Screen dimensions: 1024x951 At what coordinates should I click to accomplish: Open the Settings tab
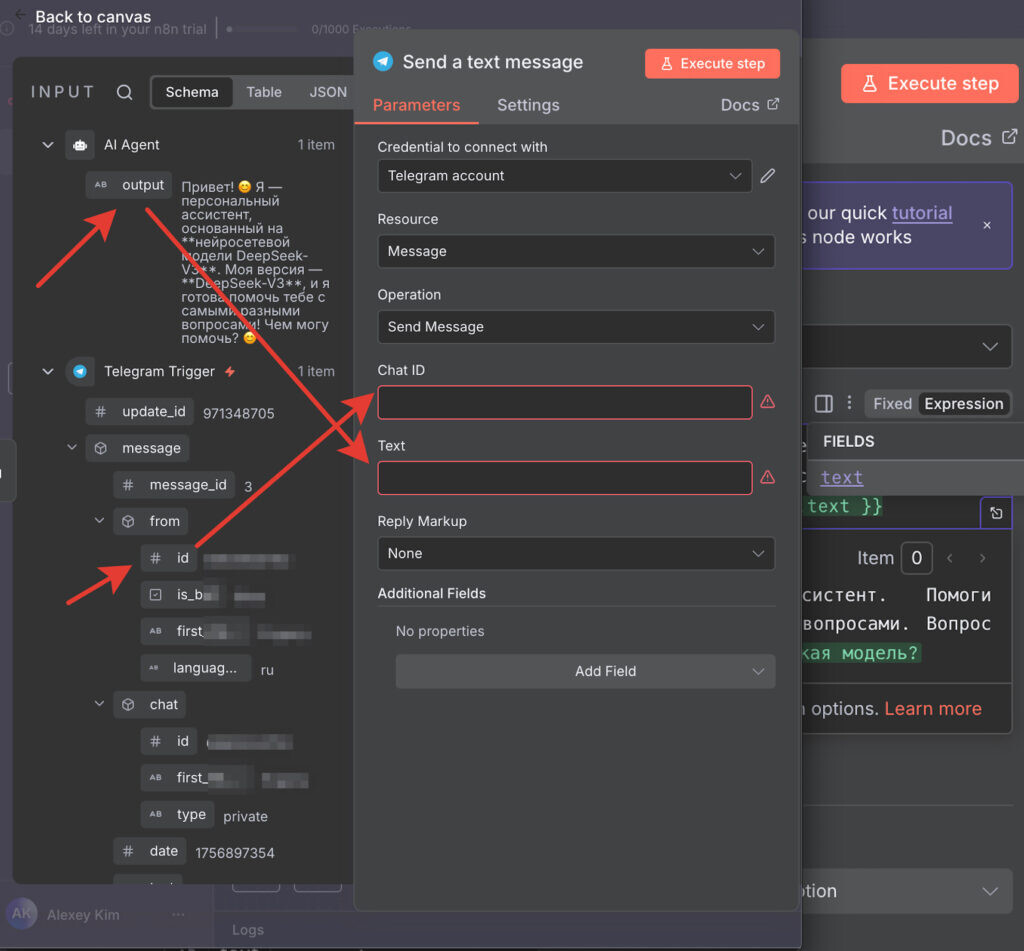coord(528,105)
